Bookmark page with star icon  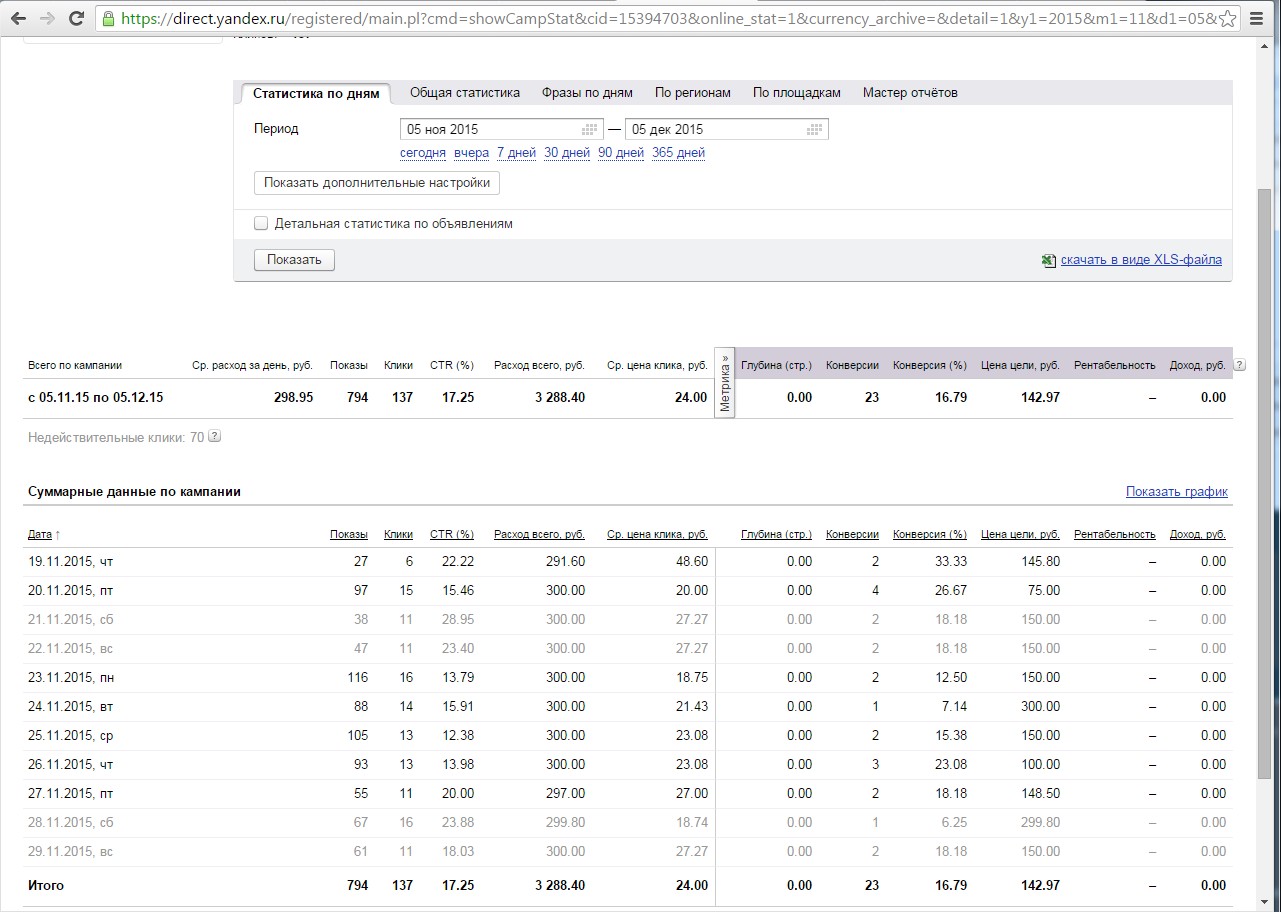click(x=1228, y=19)
